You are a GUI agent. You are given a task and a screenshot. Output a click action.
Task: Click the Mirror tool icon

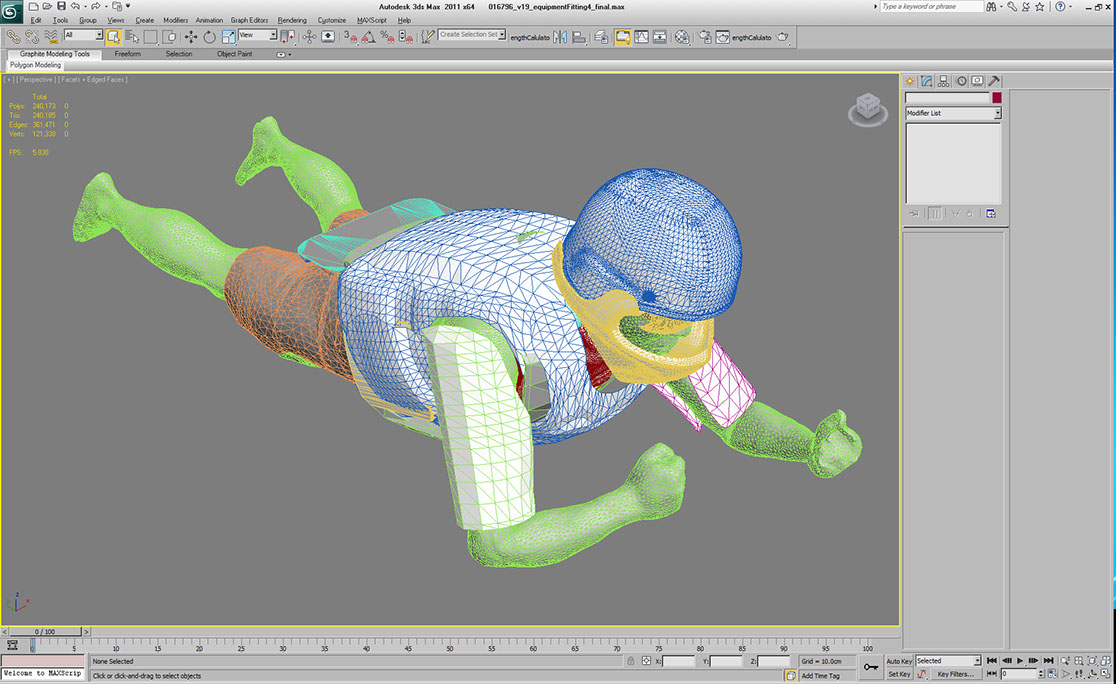pyautogui.click(x=560, y=37)
